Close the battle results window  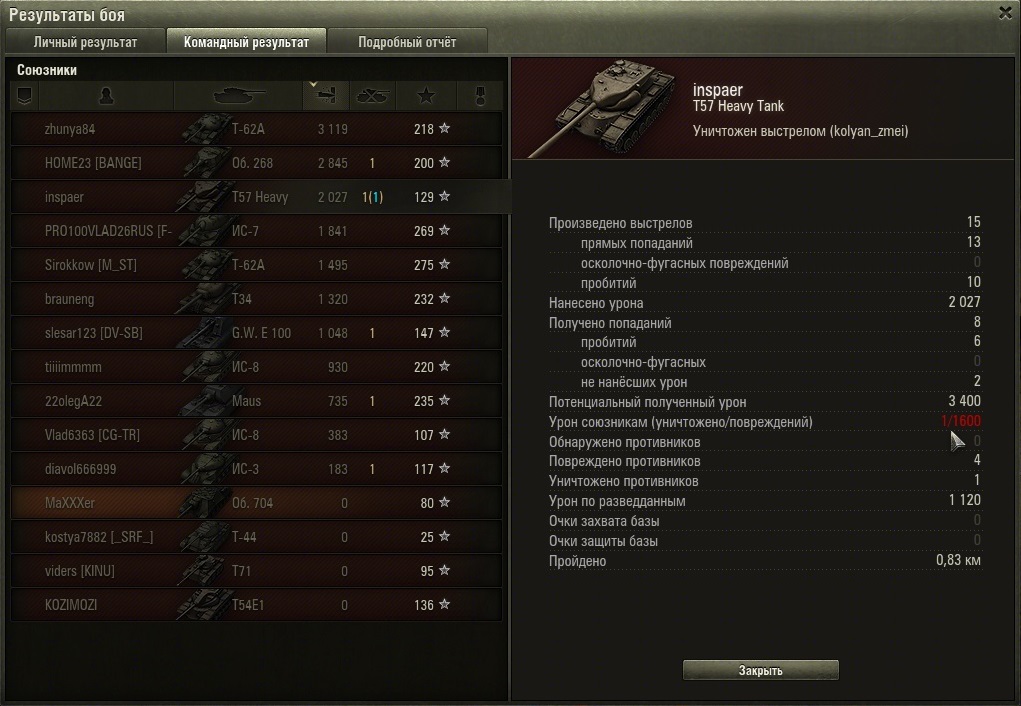(1005, 12)
